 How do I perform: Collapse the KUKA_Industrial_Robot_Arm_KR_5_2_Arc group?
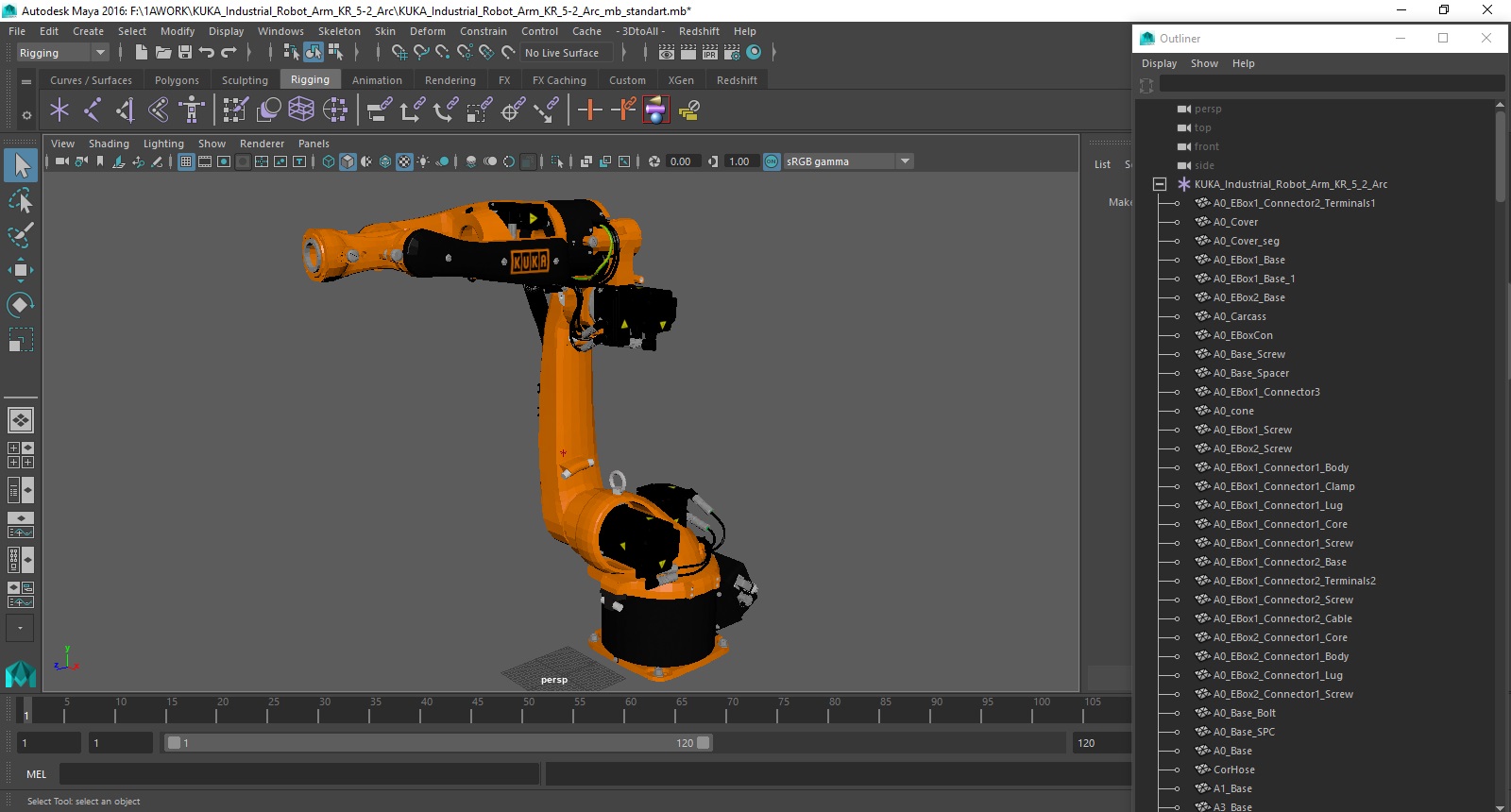1160,184
